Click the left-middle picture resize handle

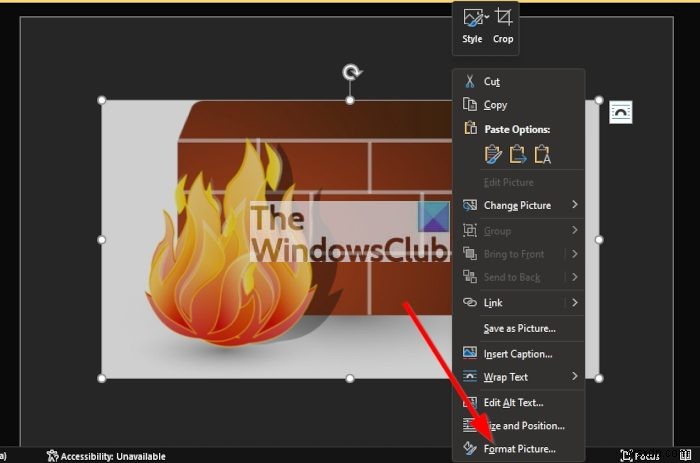coord(101,239)
